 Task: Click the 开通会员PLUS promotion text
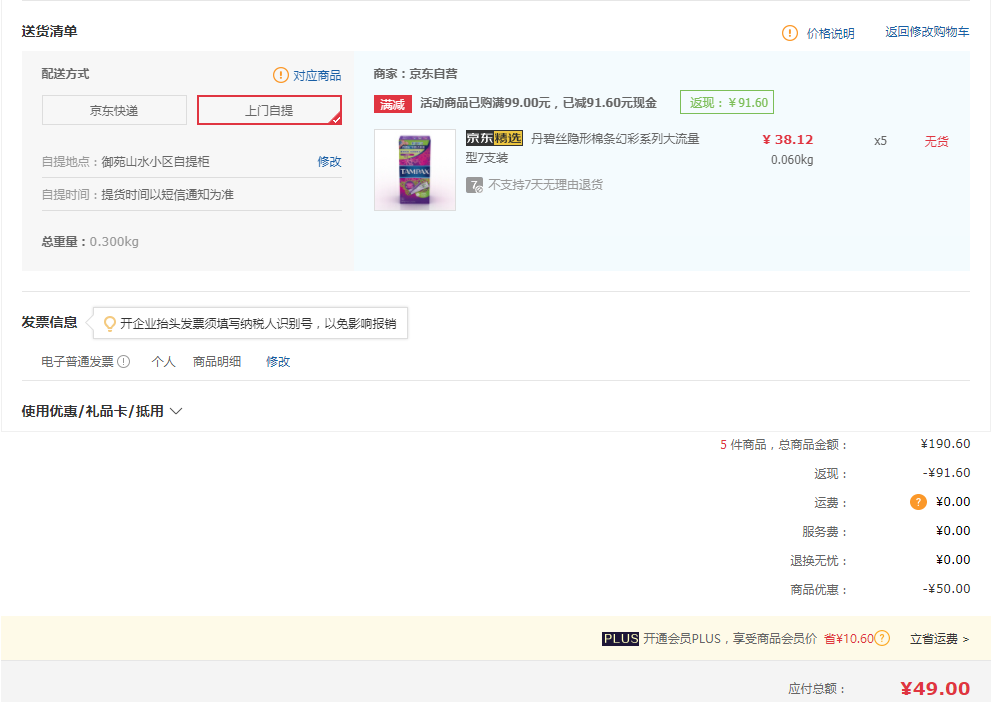pyautogui.click(x=730, y=639)
